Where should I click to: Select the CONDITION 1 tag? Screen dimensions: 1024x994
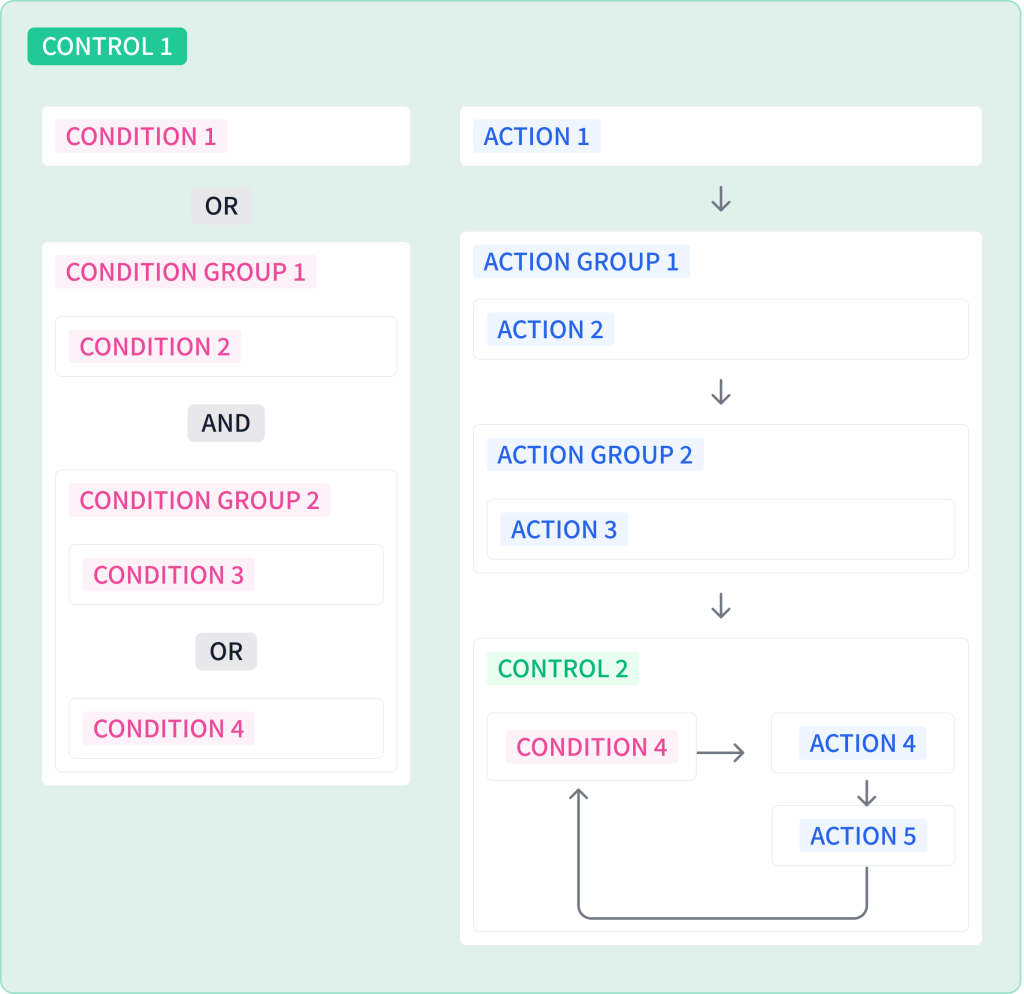141,136
